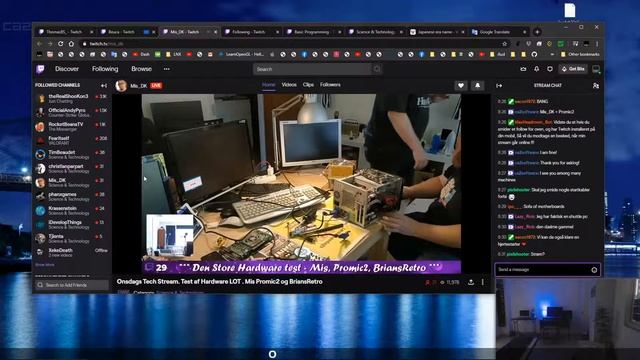Click the desktop file icon top right
Image resolution: width=640 pixels, height=360 pixels.
[x=569, y=12]
